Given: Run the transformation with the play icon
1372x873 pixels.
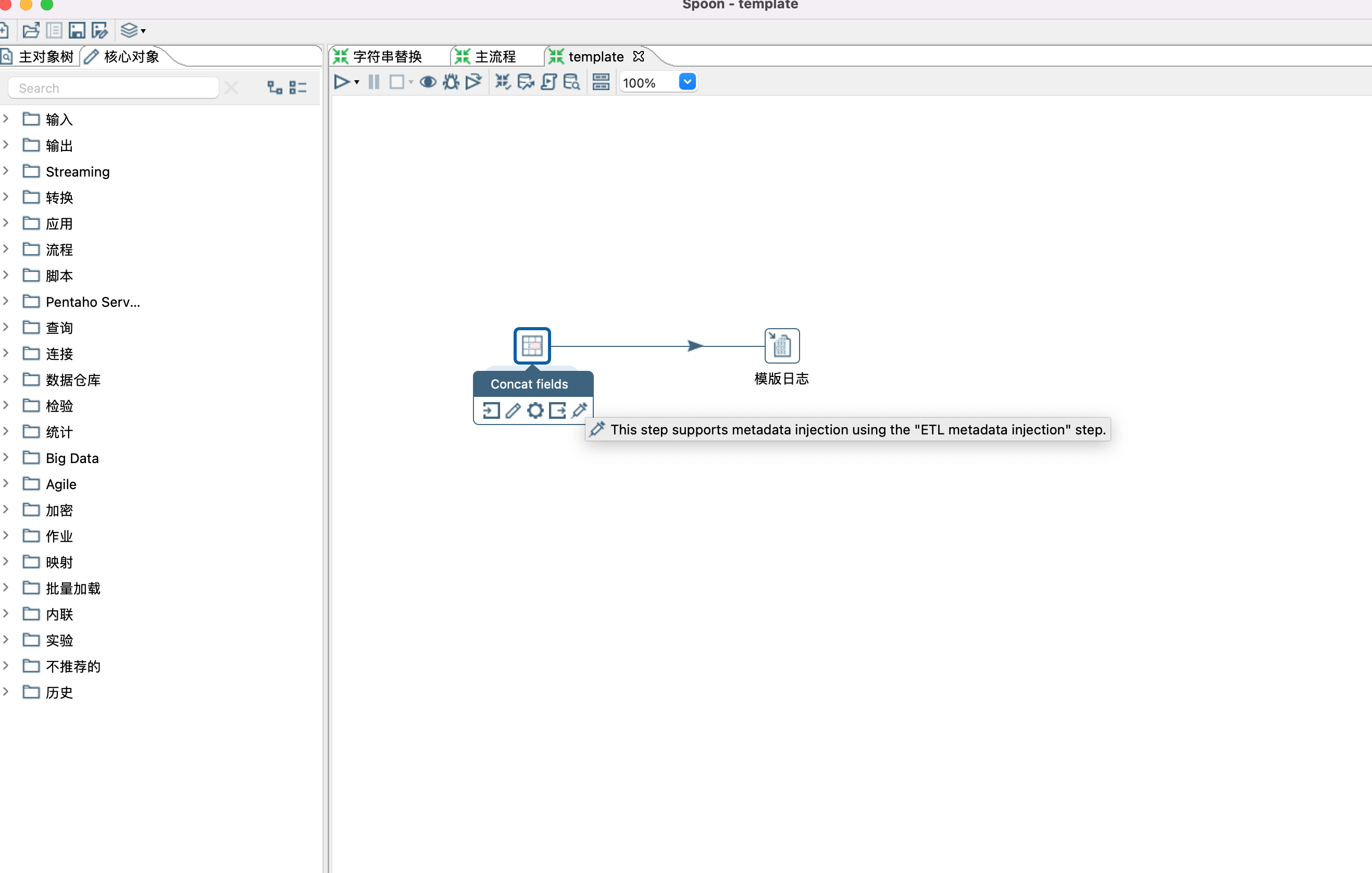Looking at the screenshot, I should coord(341,83).
